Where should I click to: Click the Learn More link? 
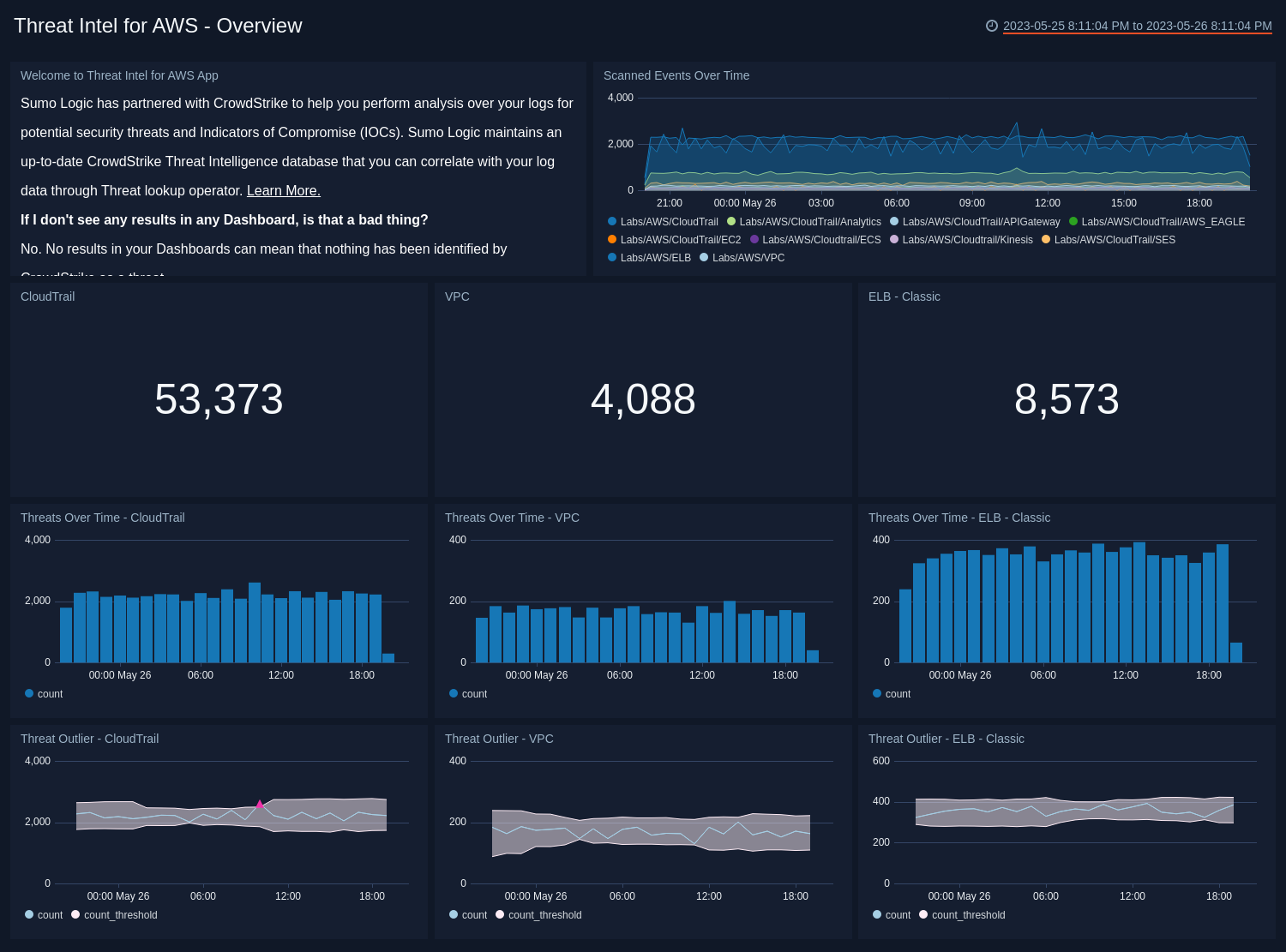point(283,190)
